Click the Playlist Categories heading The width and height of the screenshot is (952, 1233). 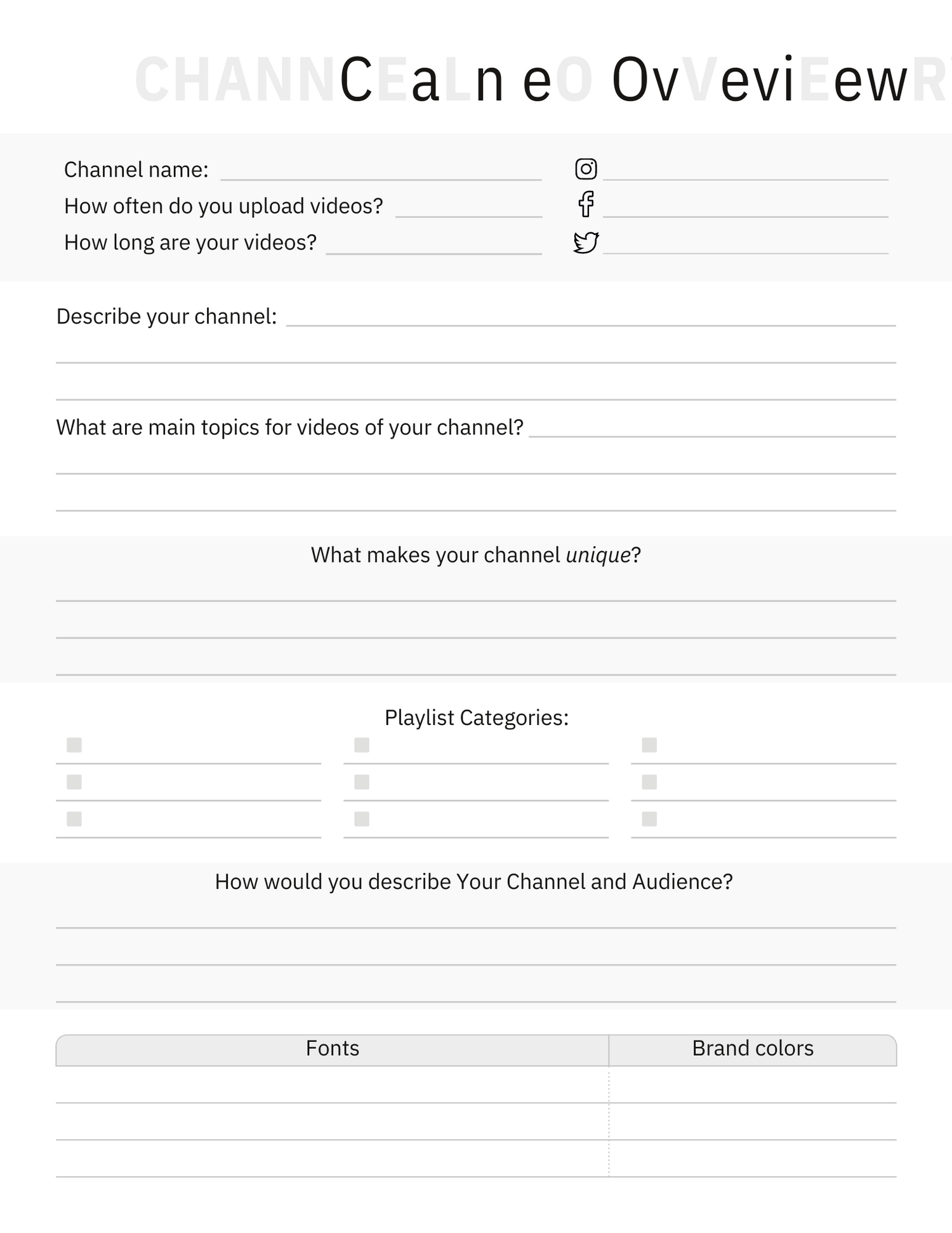point(476,717)
